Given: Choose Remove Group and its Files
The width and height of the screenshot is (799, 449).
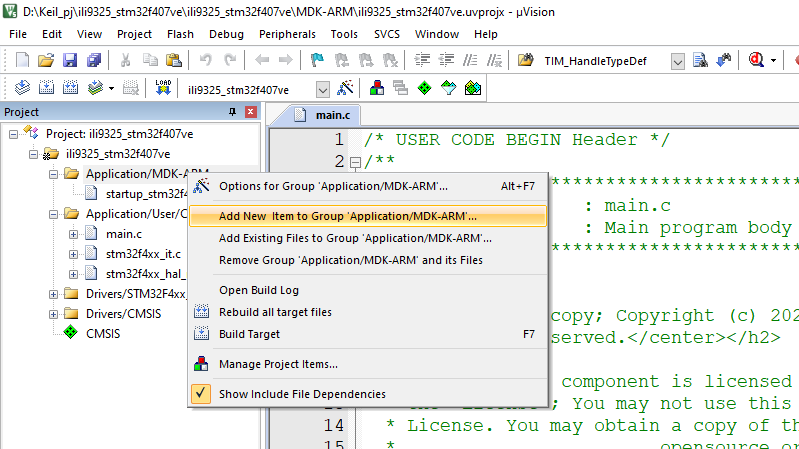Looking at the screenshot, I should click(x=367, y=260).
